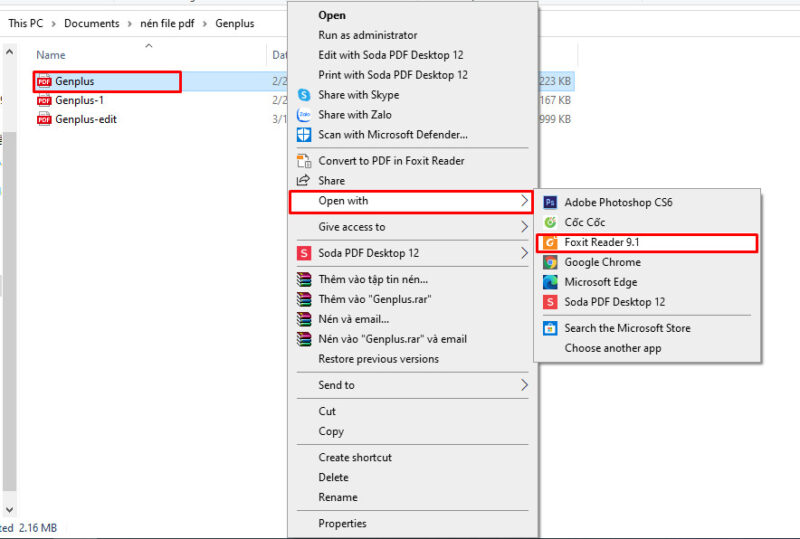This screenshot has width=800, height=539.
Task: Select Restore previous versions
Action: (x=379, y=359)
